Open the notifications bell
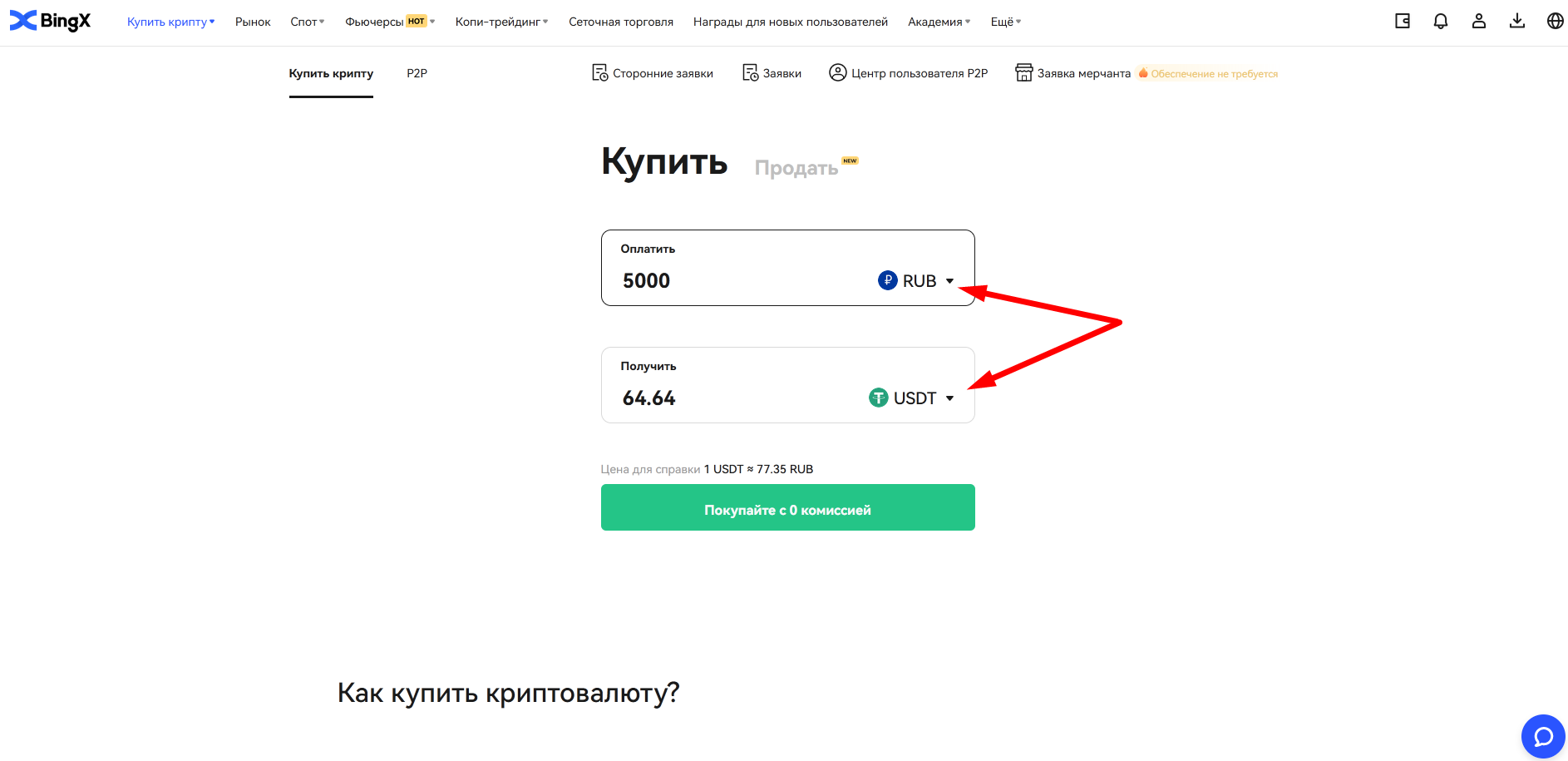Image resolution: width=1568 pixels, height=761 pixels. [1441, 22]
